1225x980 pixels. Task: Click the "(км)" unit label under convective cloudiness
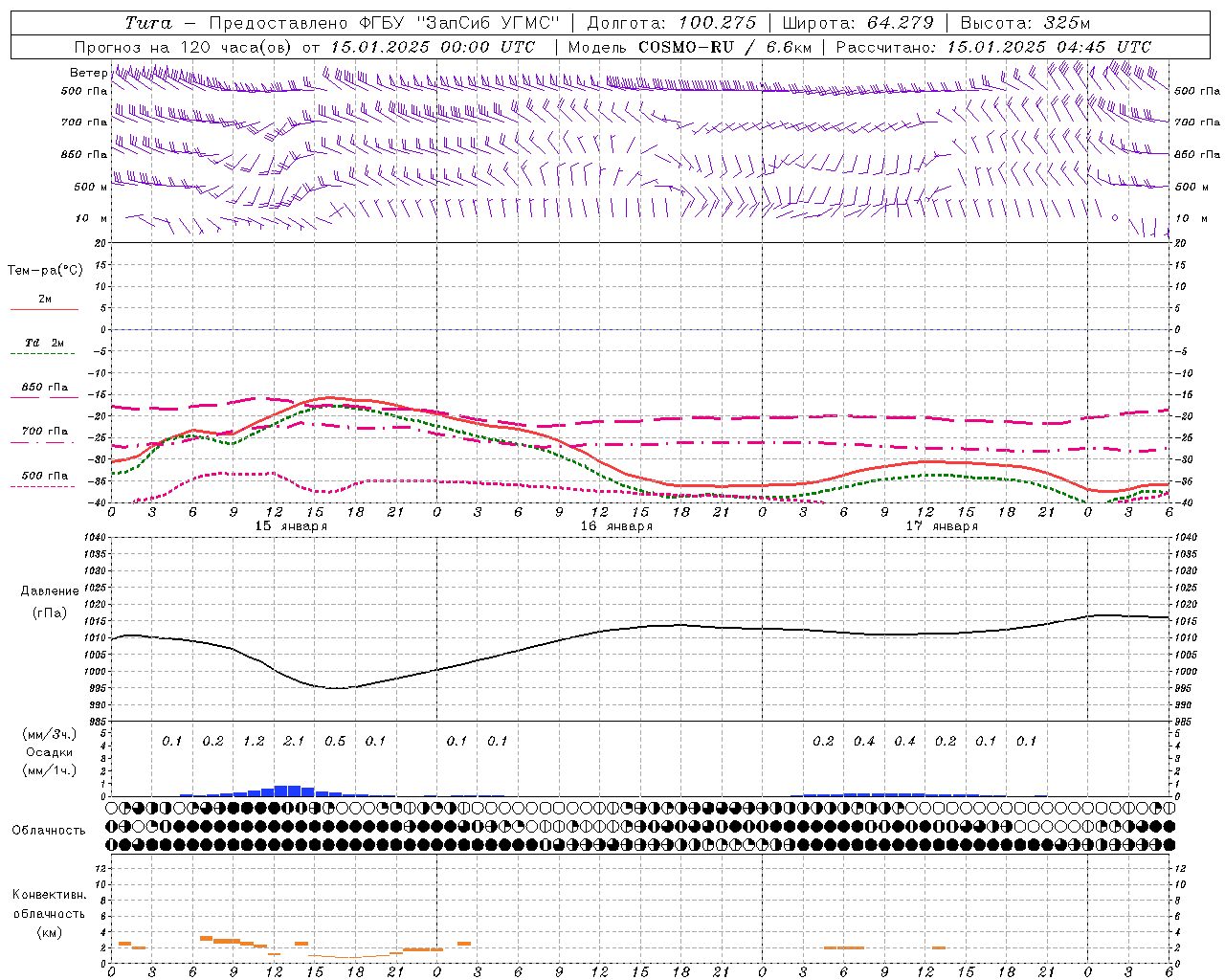[49, 932]
